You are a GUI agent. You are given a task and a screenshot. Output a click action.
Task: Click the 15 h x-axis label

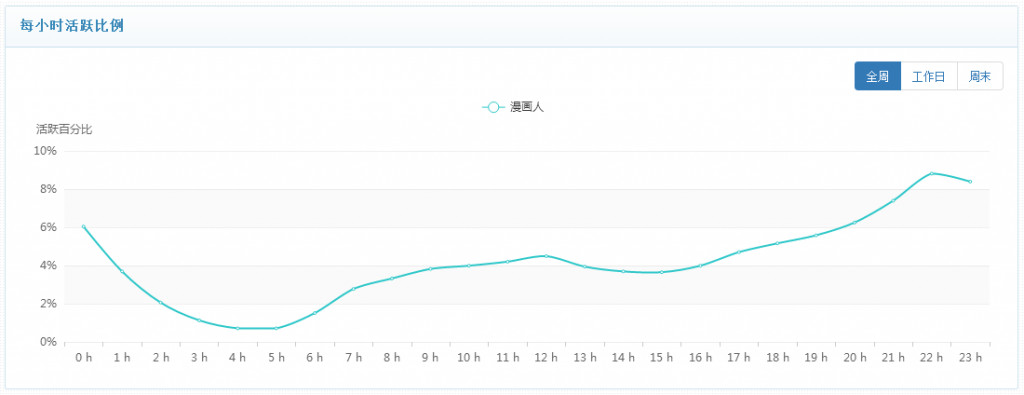[x=661, y=357]
